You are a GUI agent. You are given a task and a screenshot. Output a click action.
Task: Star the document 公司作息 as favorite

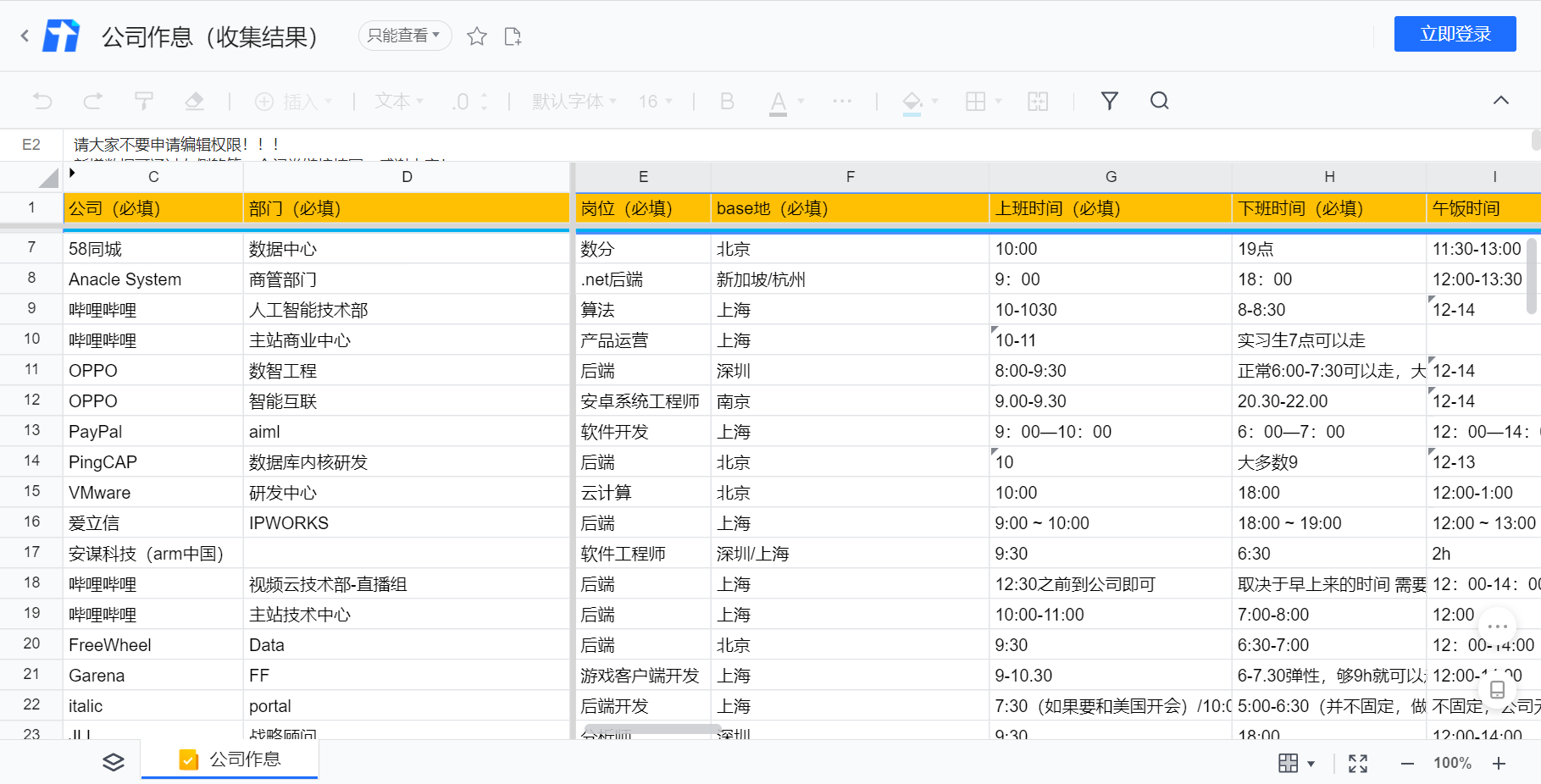pyautogui.click(x=477, y=36)
